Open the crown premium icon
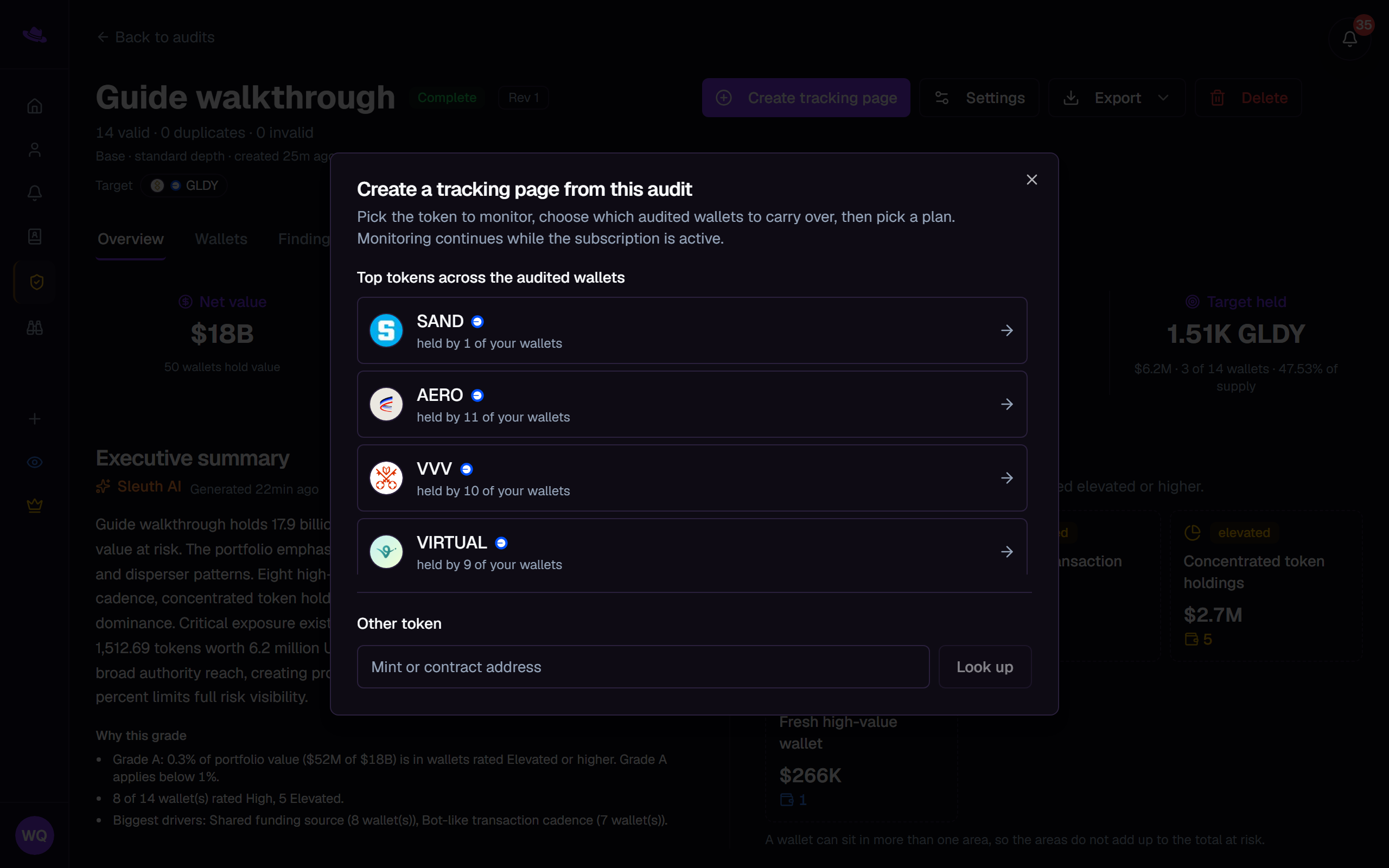The width and height of the screenshot is (1389, 868). (34, 506)
